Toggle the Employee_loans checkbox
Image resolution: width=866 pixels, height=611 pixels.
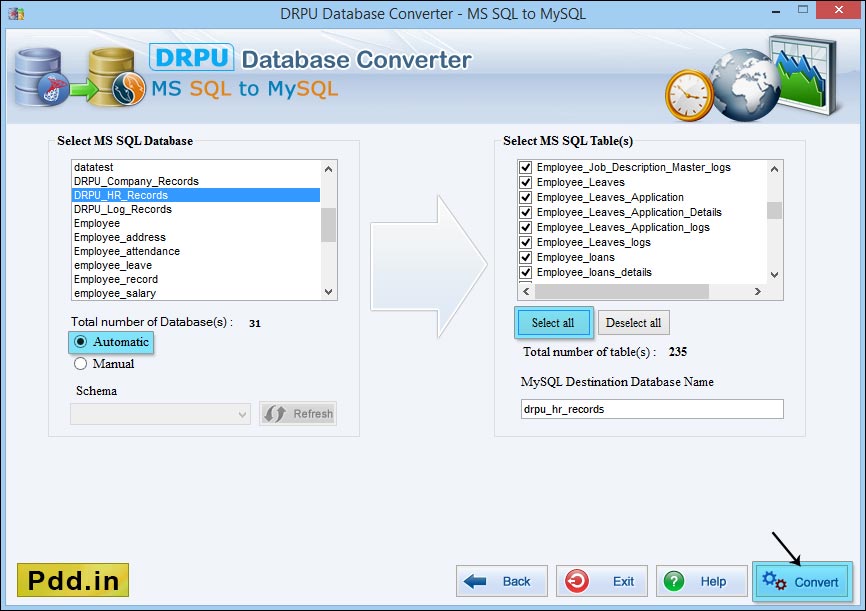pyautogui.click(x=525, y=257)
